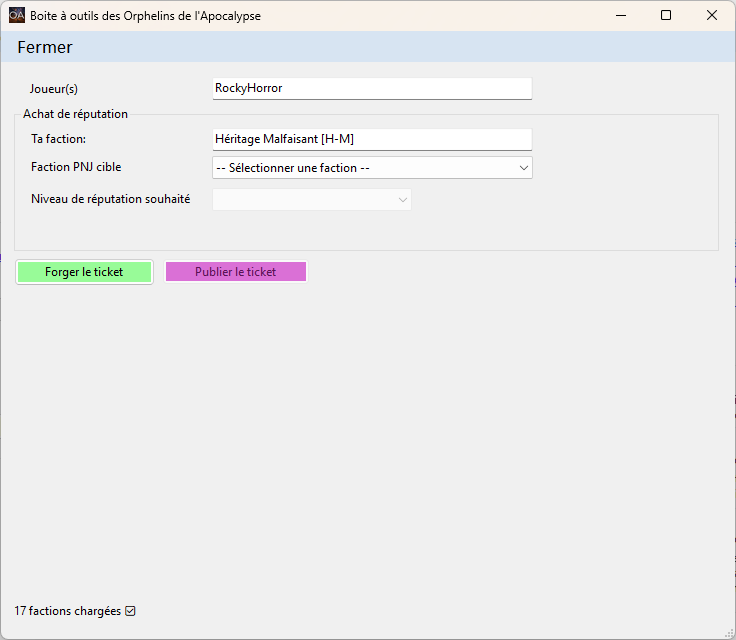The width and height of the screenshot is (736, 640).
Task: Click the Faction PNJ cible label
Action: [x=76, y=167]
